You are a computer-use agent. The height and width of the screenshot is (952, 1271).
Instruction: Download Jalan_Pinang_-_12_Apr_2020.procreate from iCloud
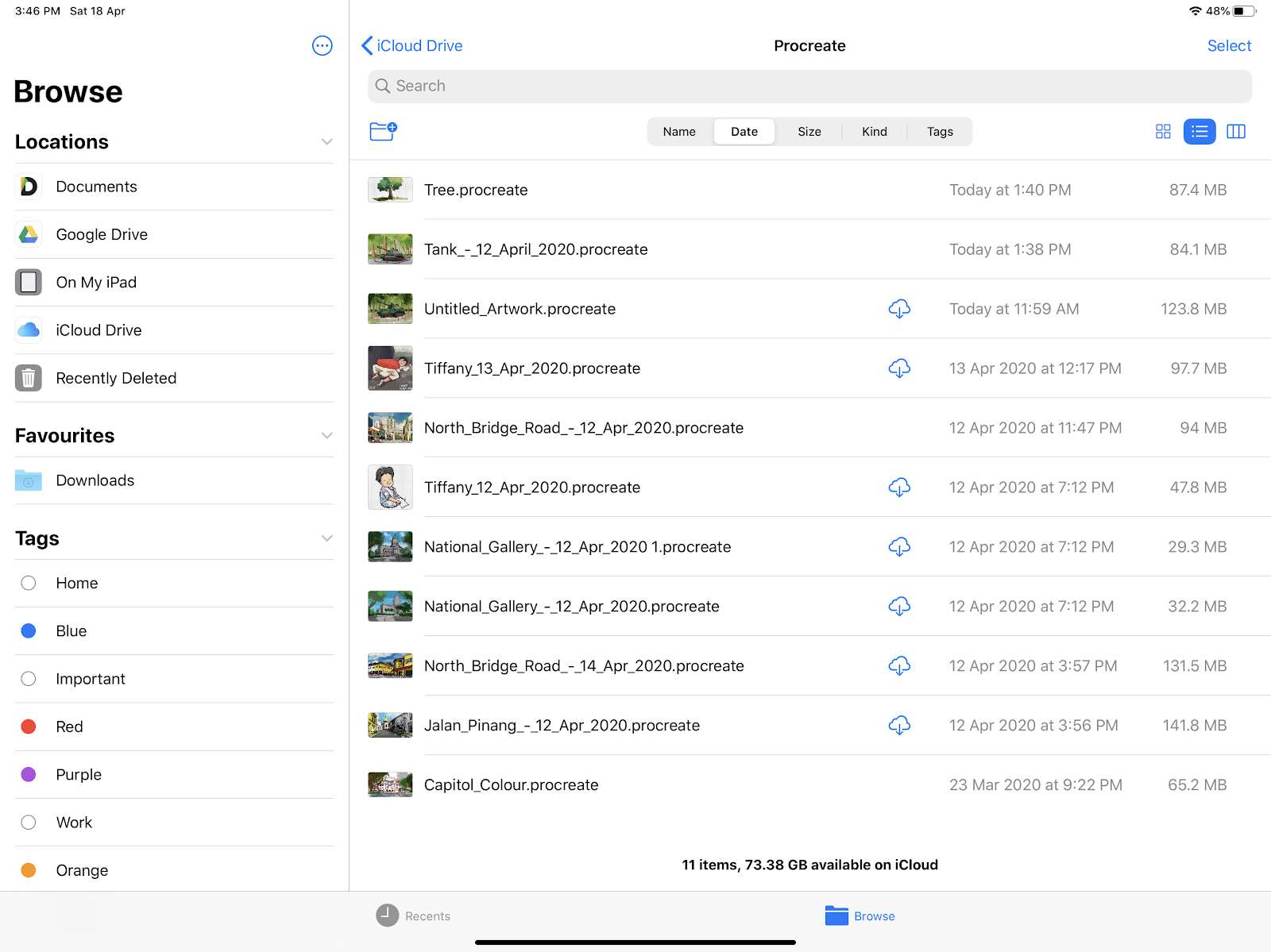(899, 726)
